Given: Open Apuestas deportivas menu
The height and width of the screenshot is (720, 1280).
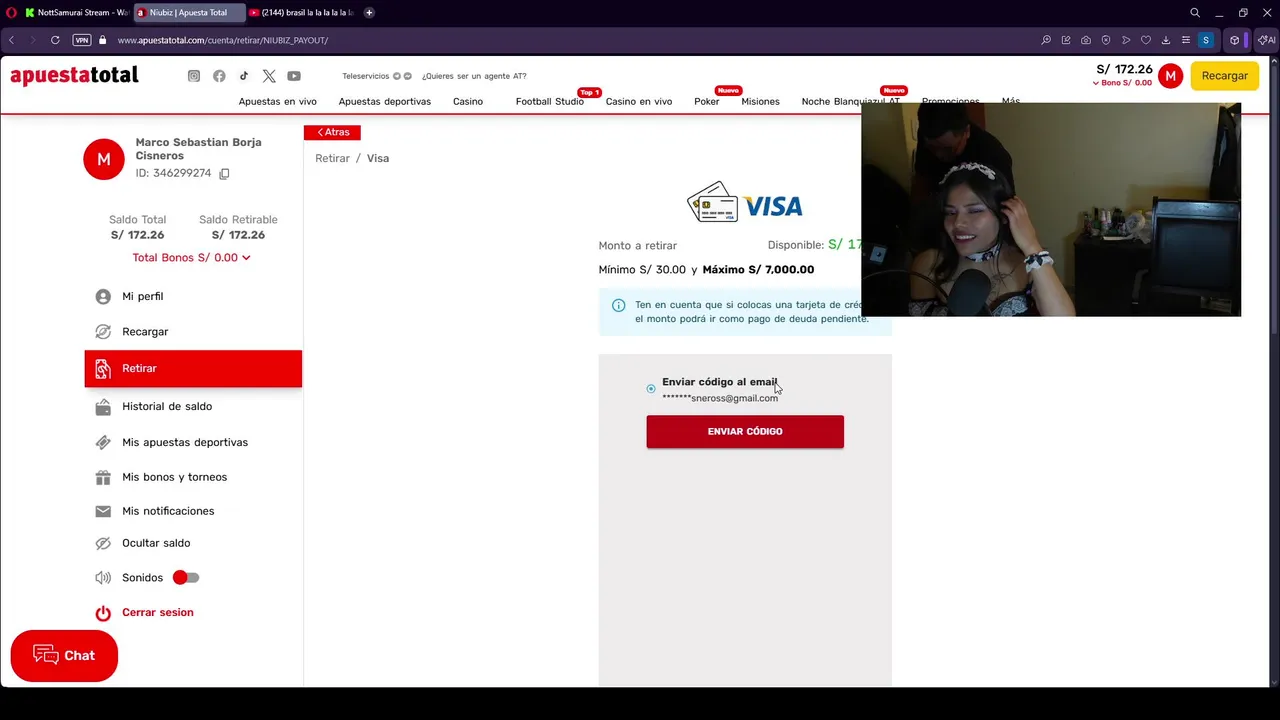Looking at the screenshot, I should pos(385,102).
